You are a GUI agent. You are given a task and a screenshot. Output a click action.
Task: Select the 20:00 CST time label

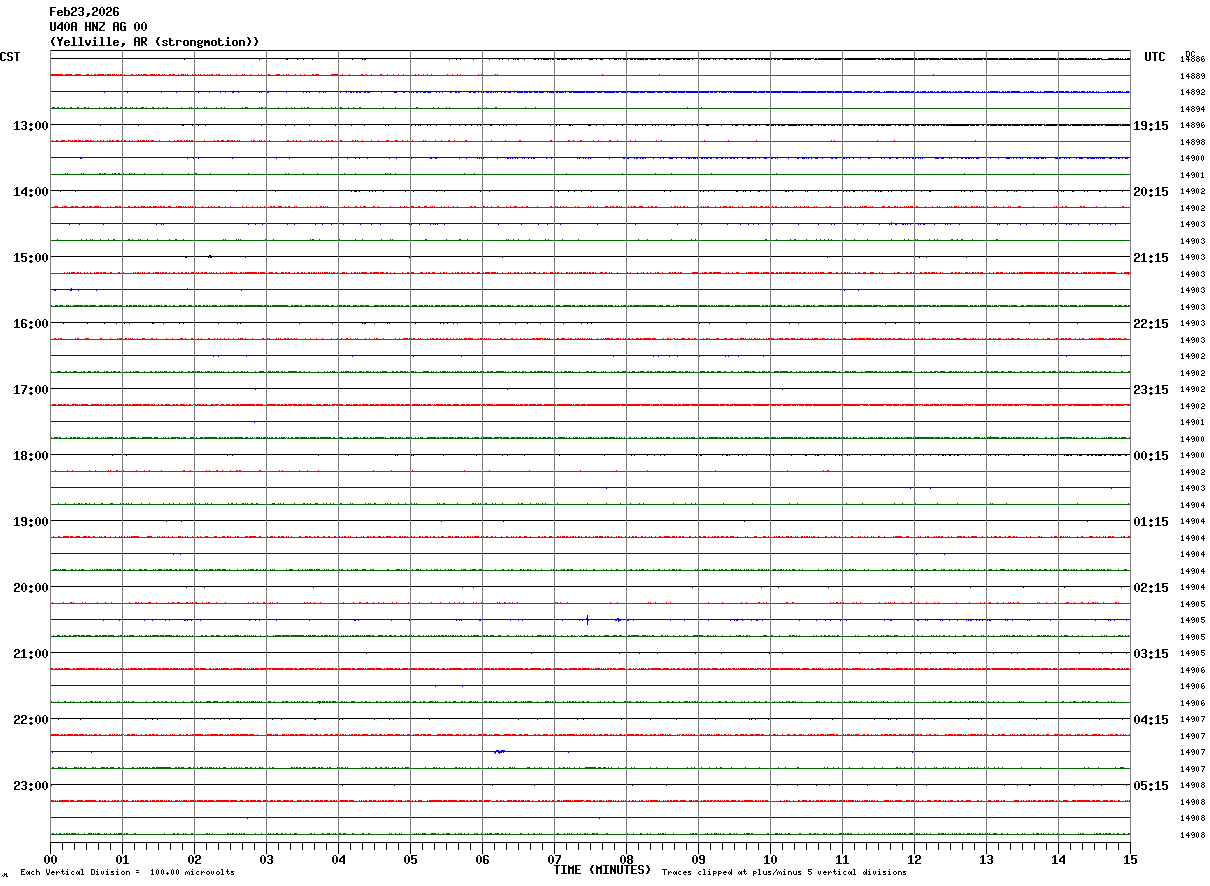31,588
